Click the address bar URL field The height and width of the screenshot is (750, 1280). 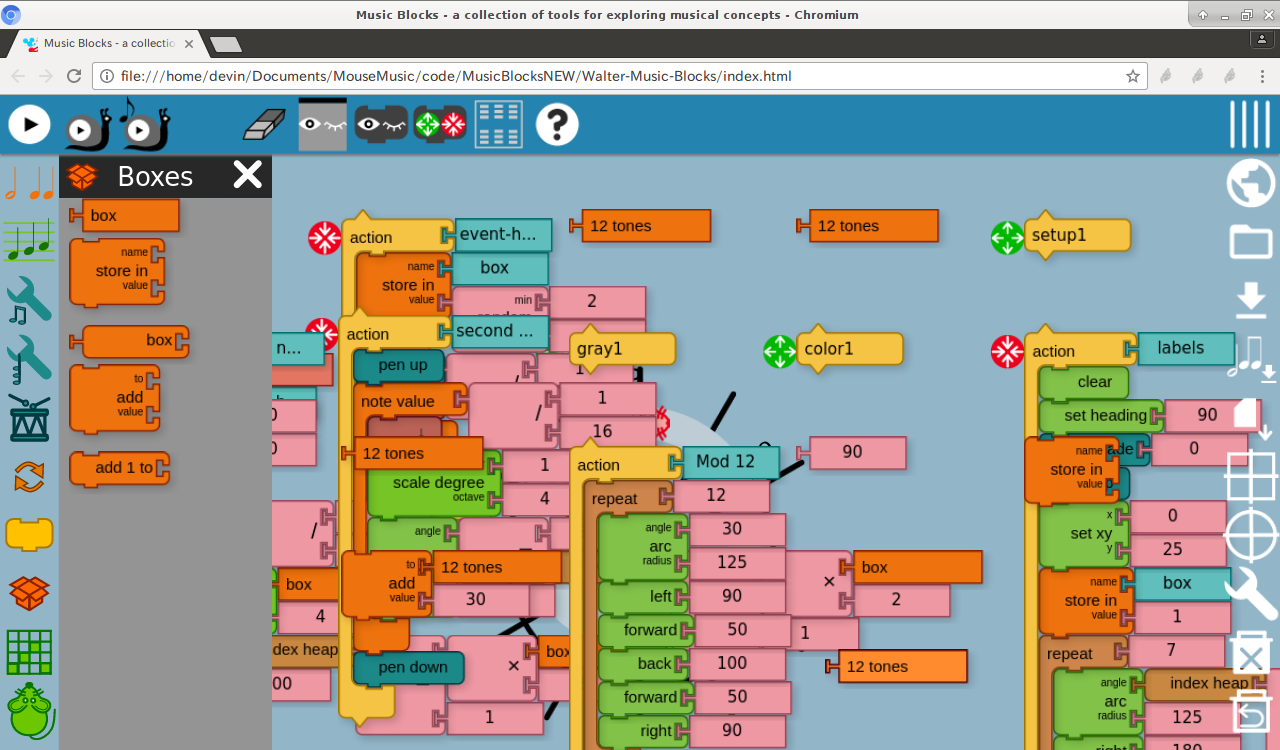tap(620, 76)
